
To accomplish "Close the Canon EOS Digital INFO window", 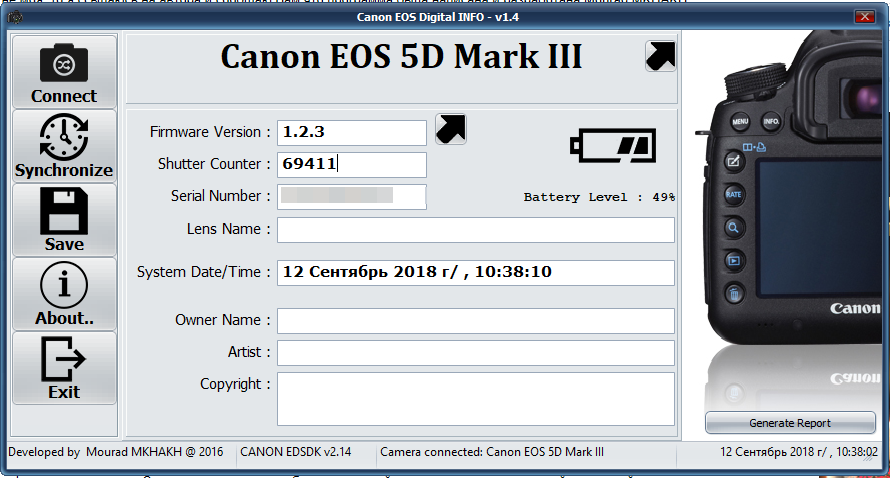I will [x=865, y=17].
